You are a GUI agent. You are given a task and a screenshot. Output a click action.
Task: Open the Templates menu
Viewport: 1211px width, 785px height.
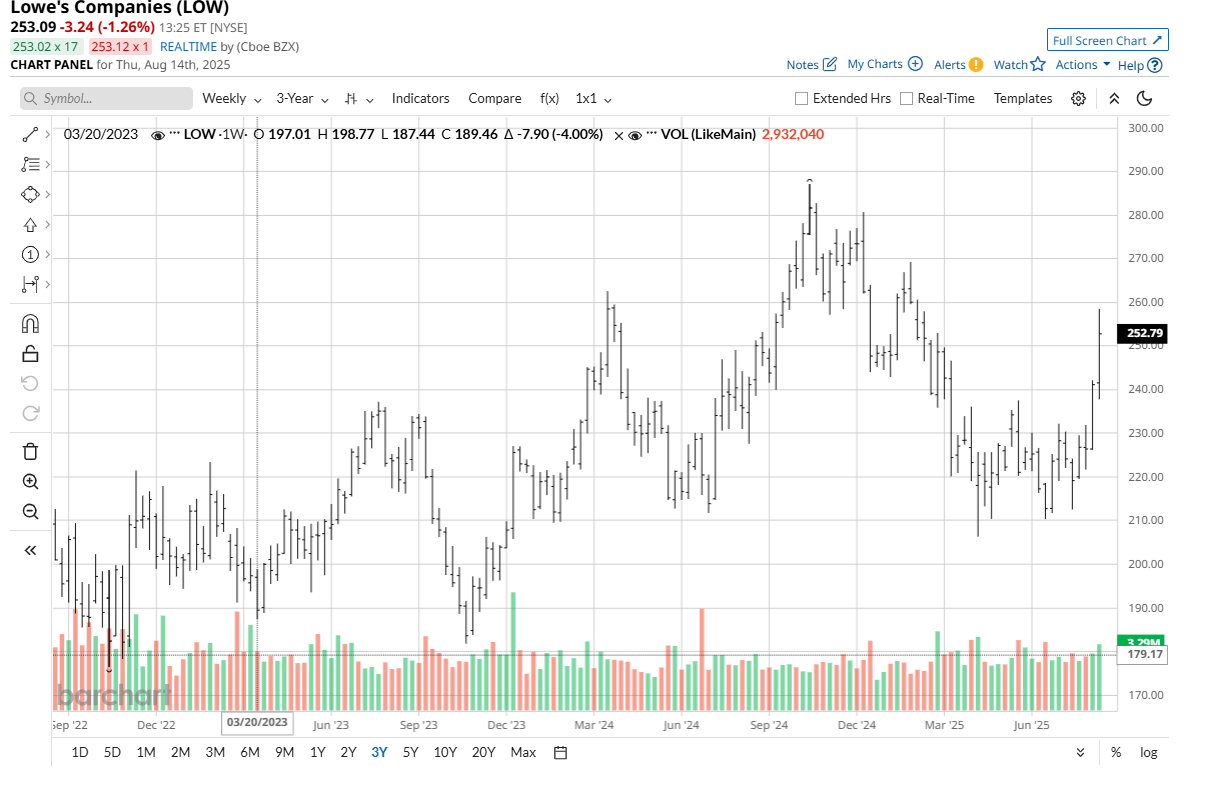[x=1023, y=98]
